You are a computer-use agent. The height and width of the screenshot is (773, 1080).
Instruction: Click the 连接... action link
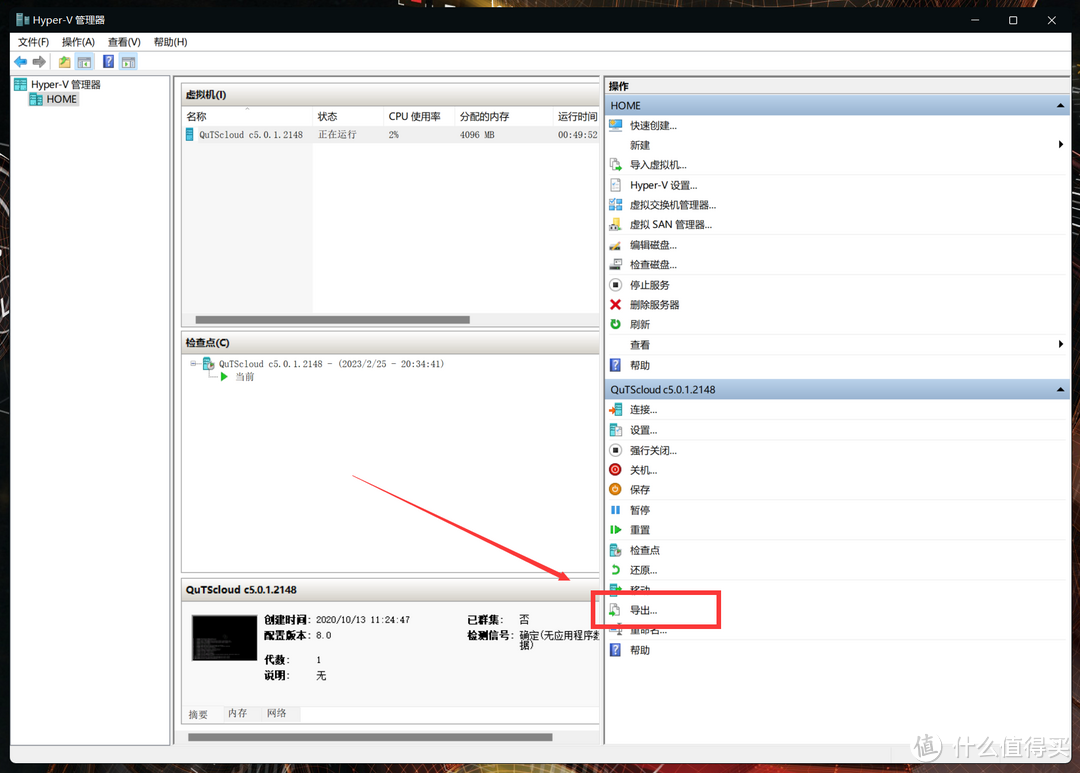point(643,410)
